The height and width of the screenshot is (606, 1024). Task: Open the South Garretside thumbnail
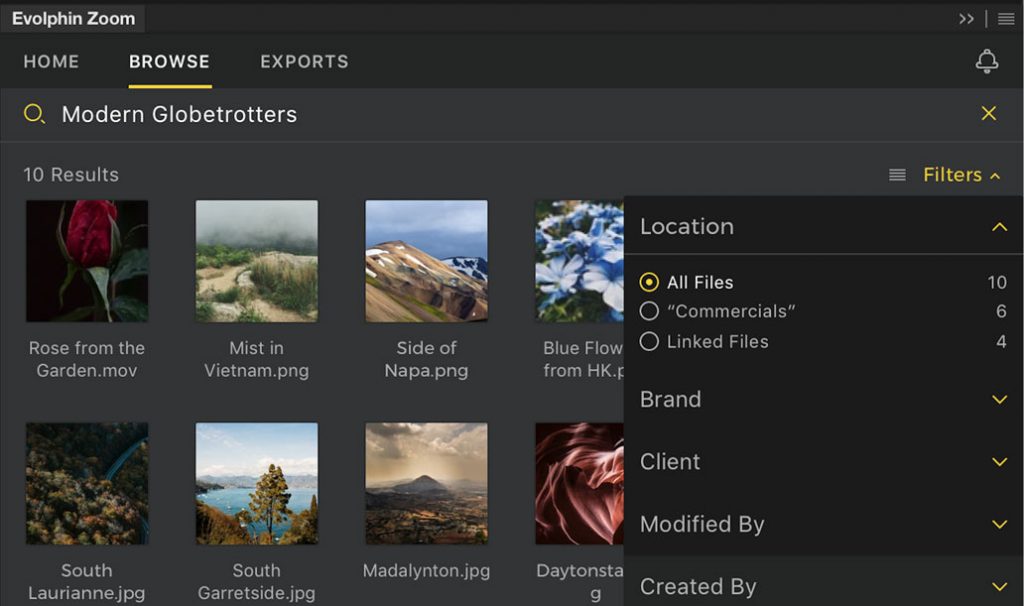(x=257, y=484)
